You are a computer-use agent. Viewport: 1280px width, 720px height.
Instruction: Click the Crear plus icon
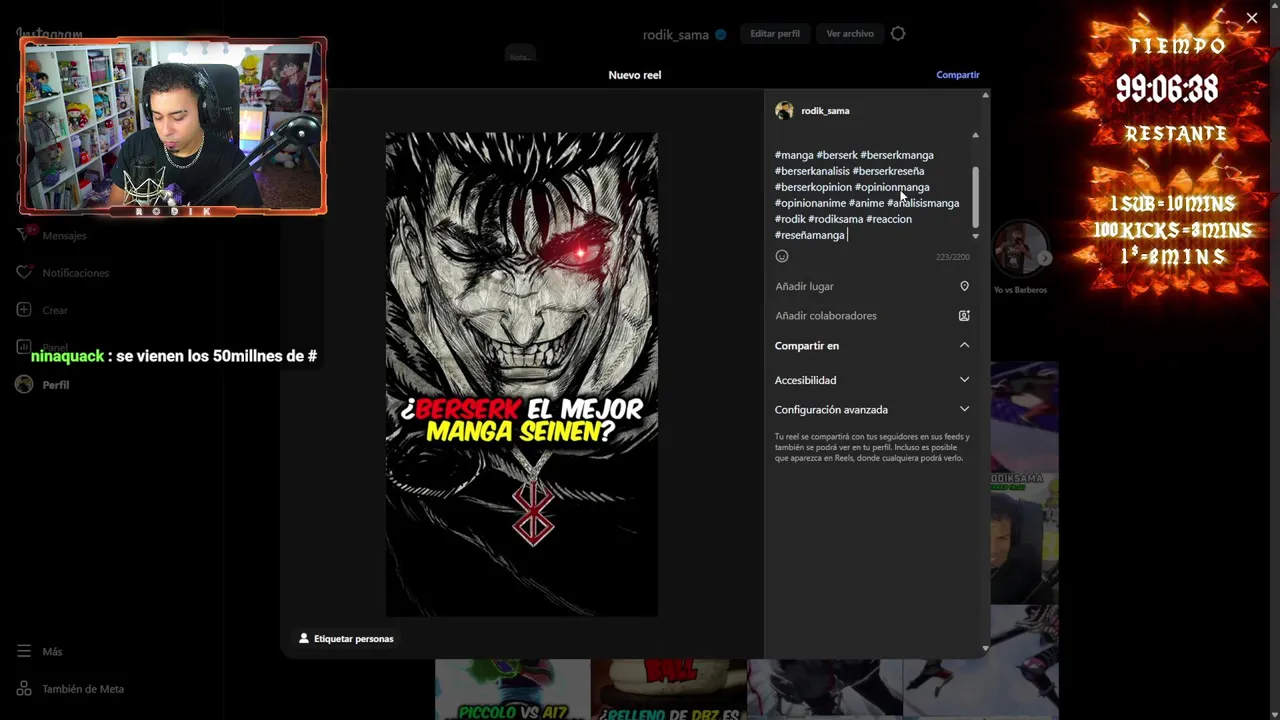[24, 310]
